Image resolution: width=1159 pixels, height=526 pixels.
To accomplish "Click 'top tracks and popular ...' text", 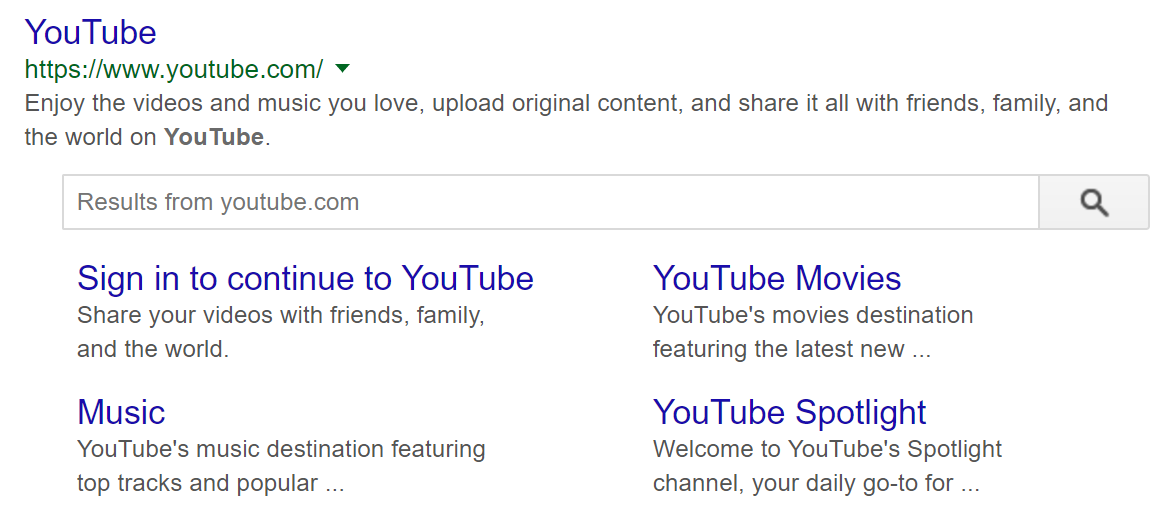I will 211,484.
